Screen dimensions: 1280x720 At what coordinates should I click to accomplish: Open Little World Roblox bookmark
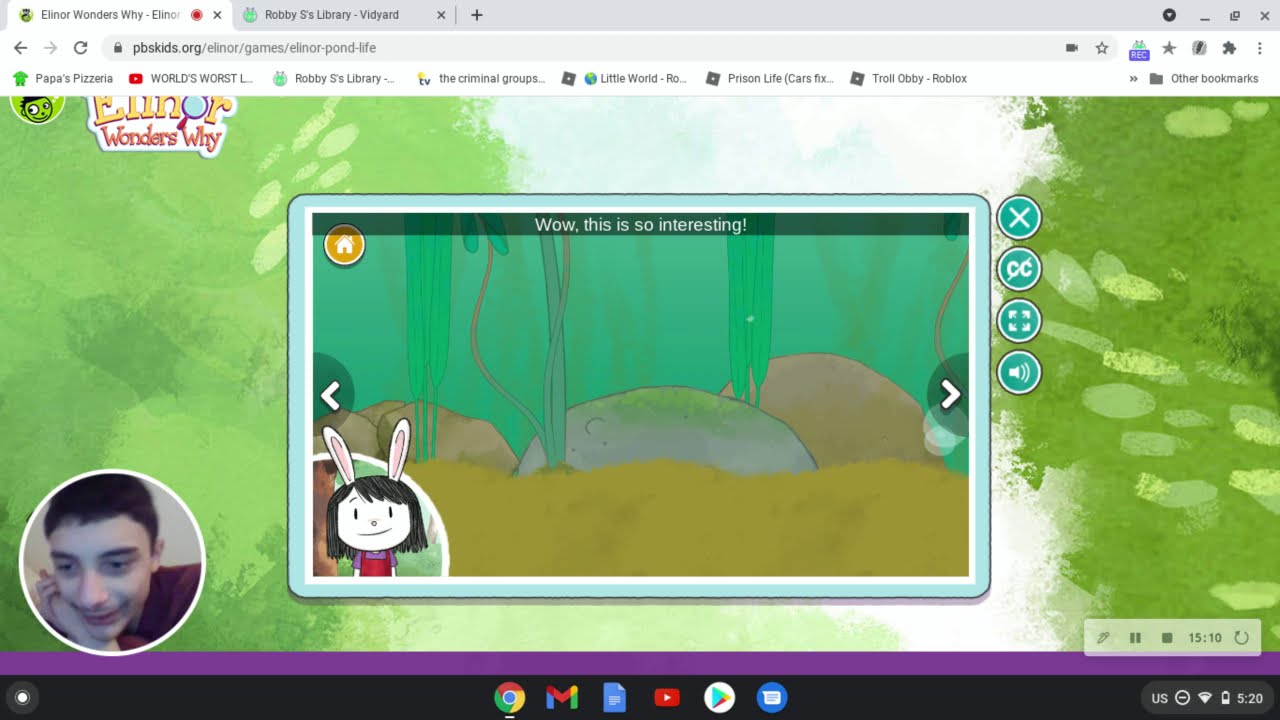click(x=624, y=78)
